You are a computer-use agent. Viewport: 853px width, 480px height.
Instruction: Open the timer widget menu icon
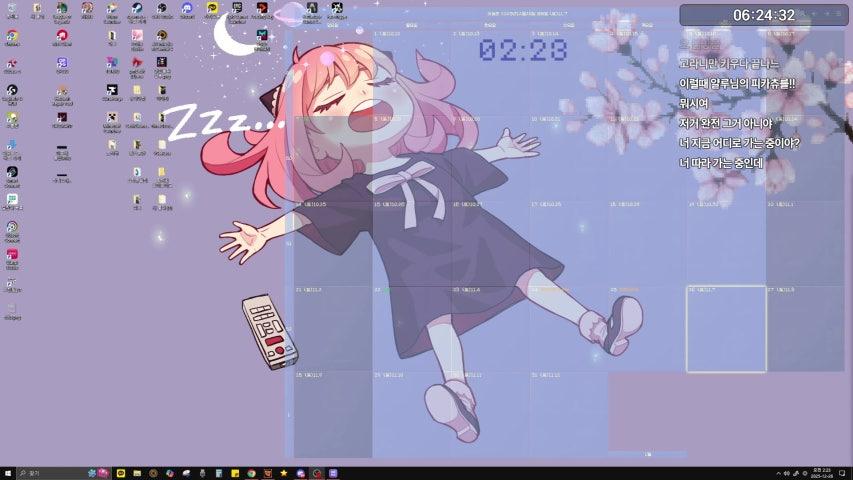[838, 14]
